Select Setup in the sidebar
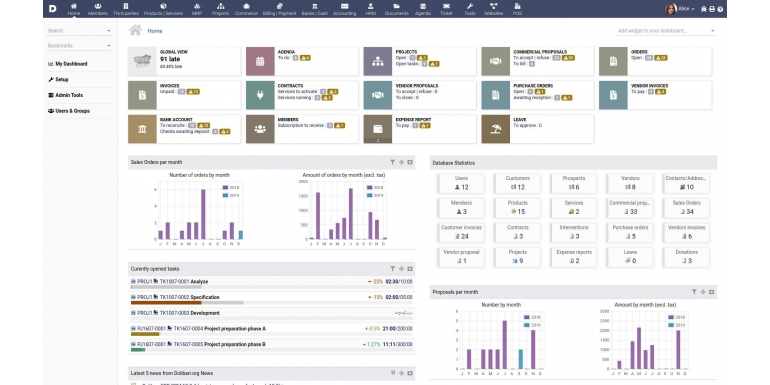 [58, 80]
